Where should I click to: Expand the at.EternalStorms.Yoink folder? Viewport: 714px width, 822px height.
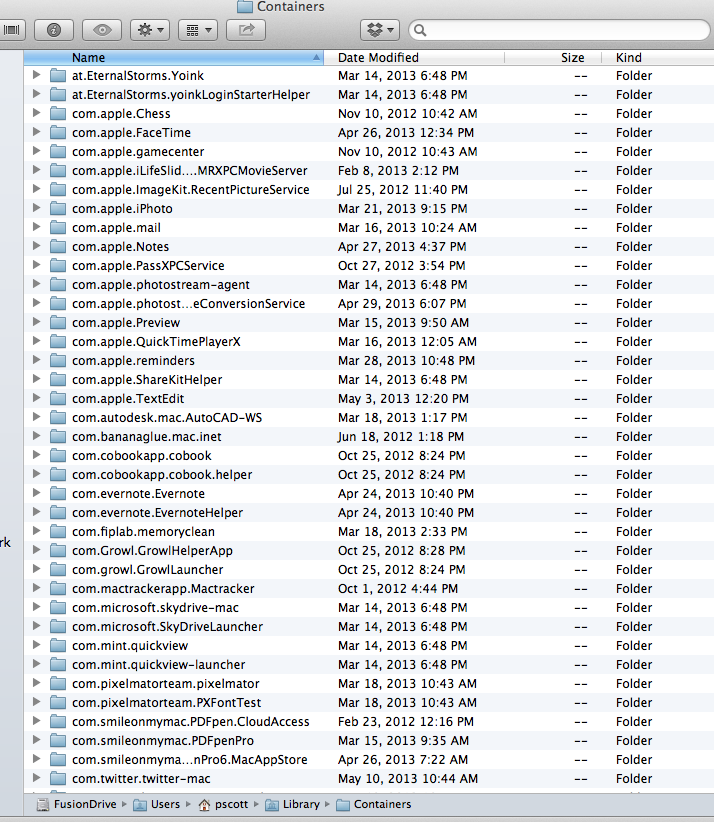pyautogui.click(x=36, y=75)
